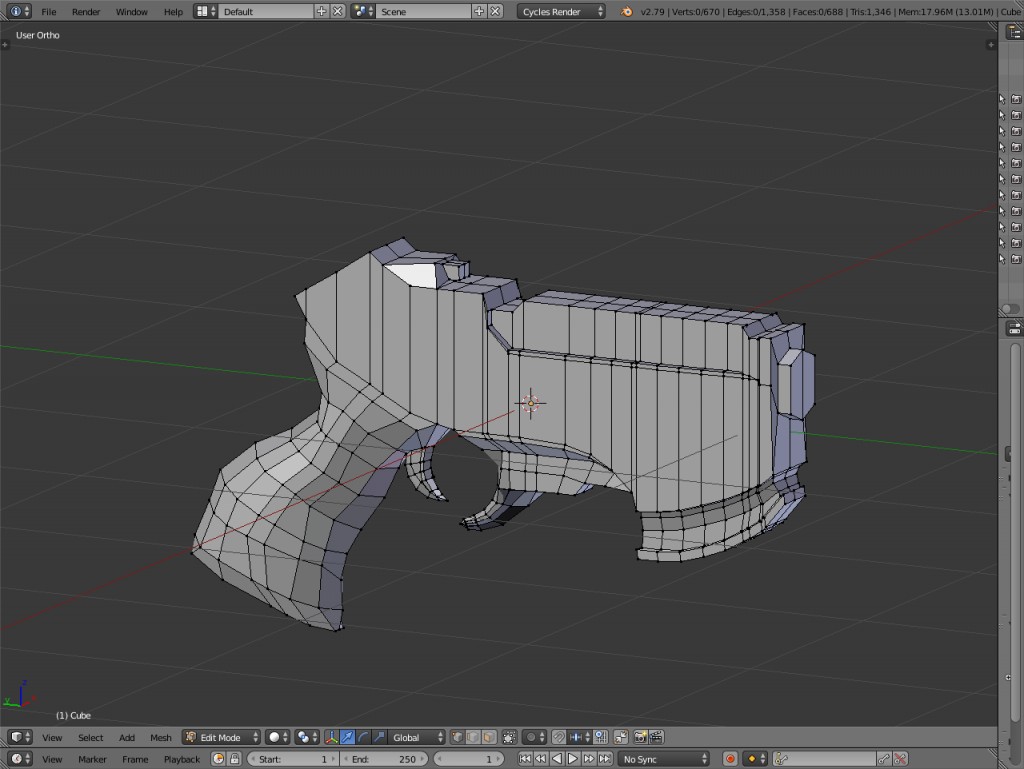Enable the translate manipulator arrow icon
The image size is (1024, 769).
[346, 737]
